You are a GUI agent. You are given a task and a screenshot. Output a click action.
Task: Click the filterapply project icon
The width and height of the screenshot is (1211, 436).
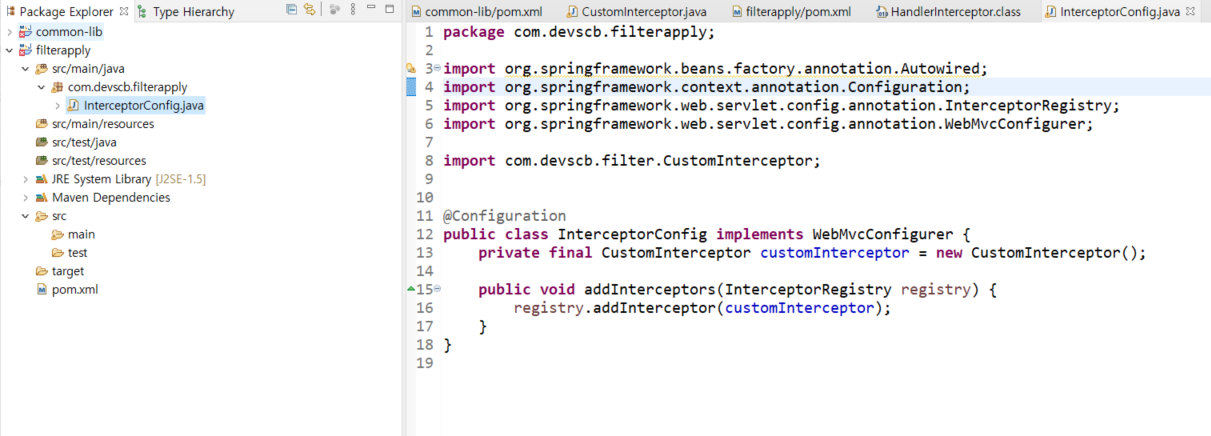click(25, 50)
